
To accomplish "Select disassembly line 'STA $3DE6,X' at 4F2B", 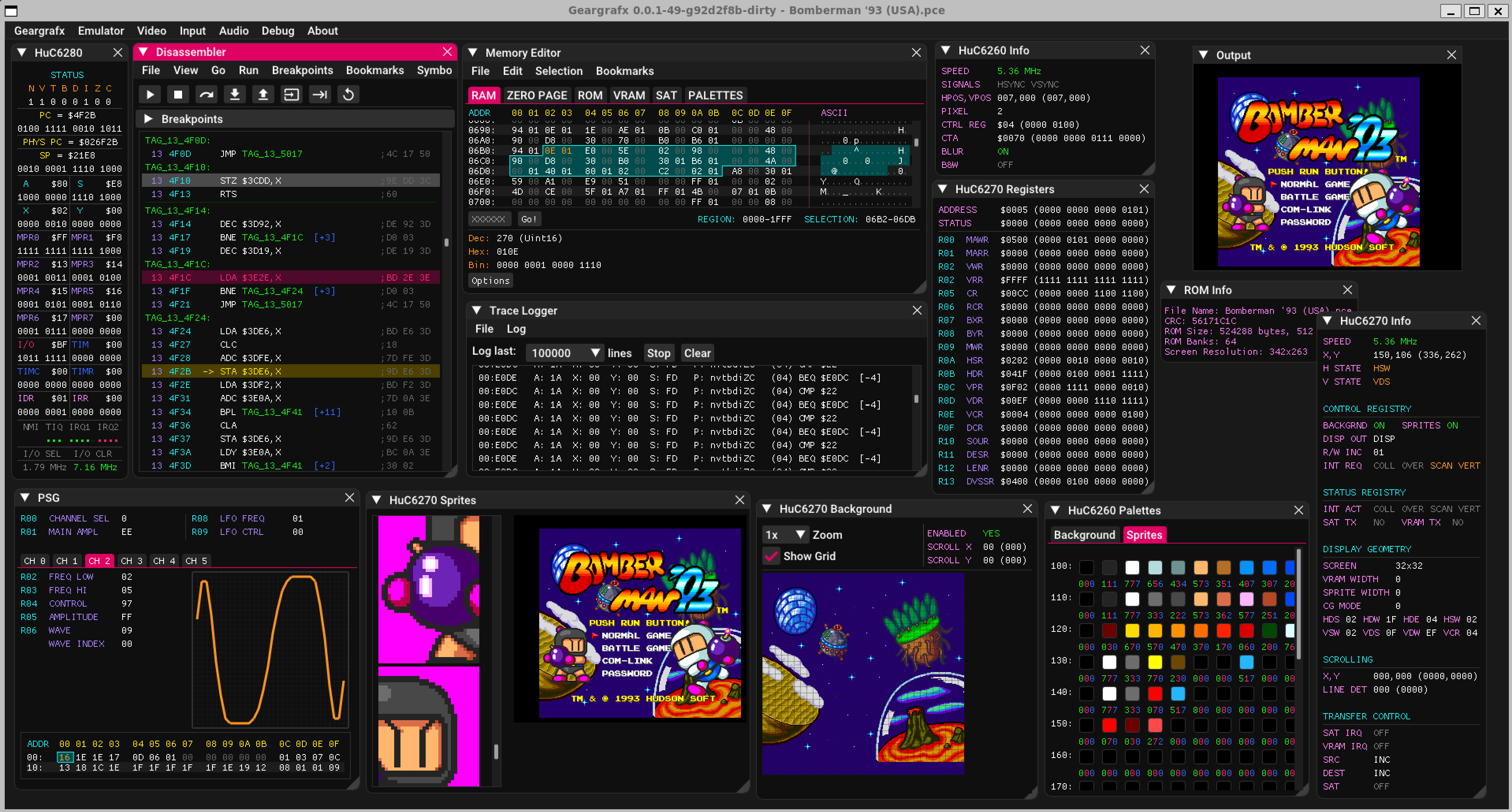I will [x=291, y=372].
